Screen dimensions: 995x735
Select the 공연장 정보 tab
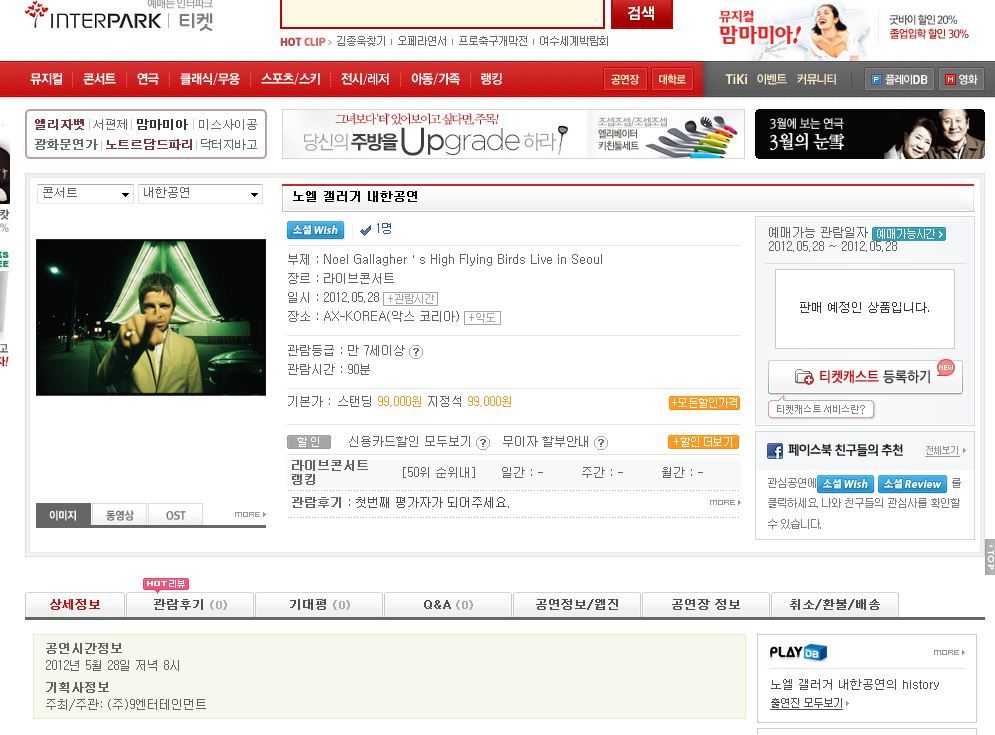[706, 604]
